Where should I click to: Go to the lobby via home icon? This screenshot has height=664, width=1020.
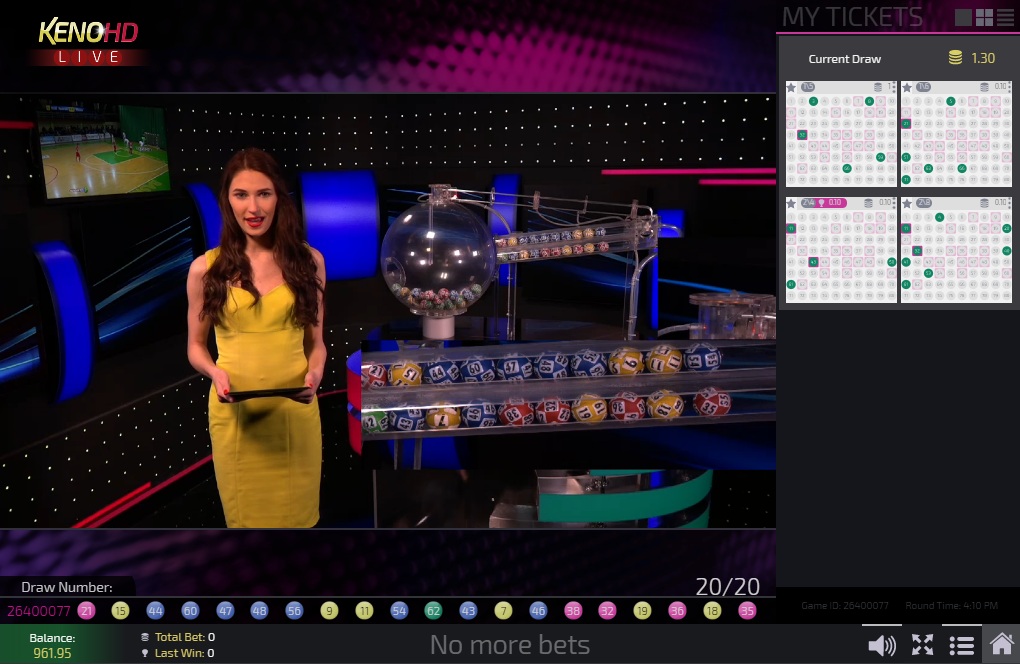coord(1001,645)
